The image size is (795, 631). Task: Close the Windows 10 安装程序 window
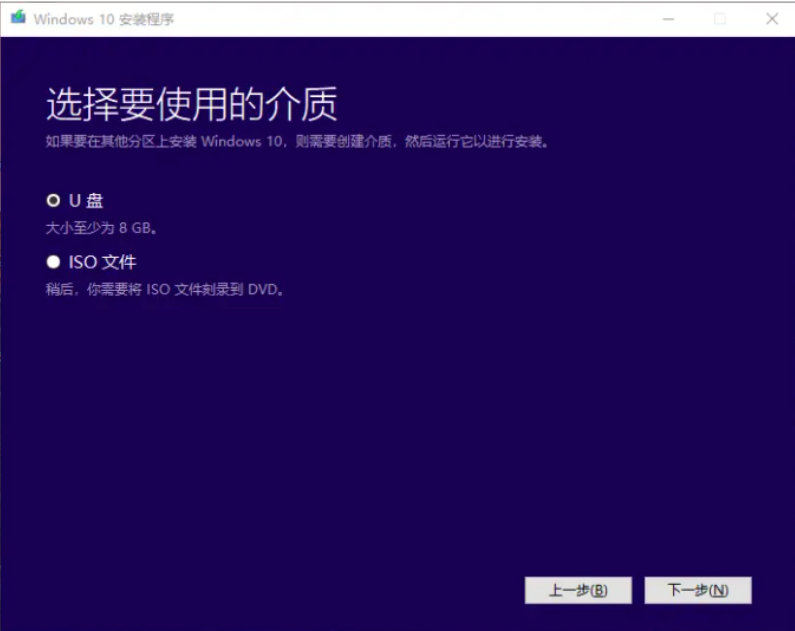[x=772, y=19]
